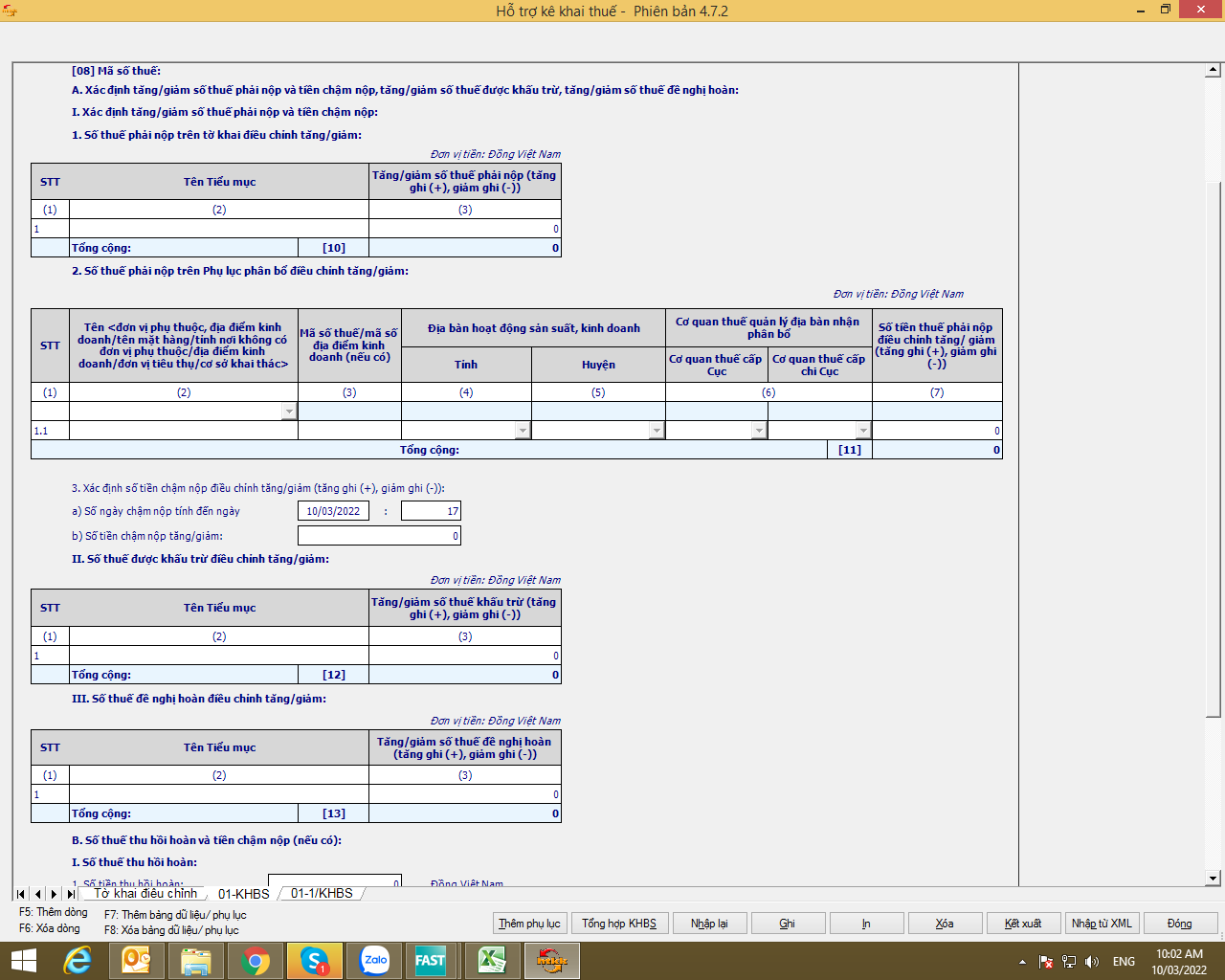Jump to last sheet with navigation arrow
The width and height of the screenshot is (1225, 980).
pyautogui.click(x=71, y=894)
